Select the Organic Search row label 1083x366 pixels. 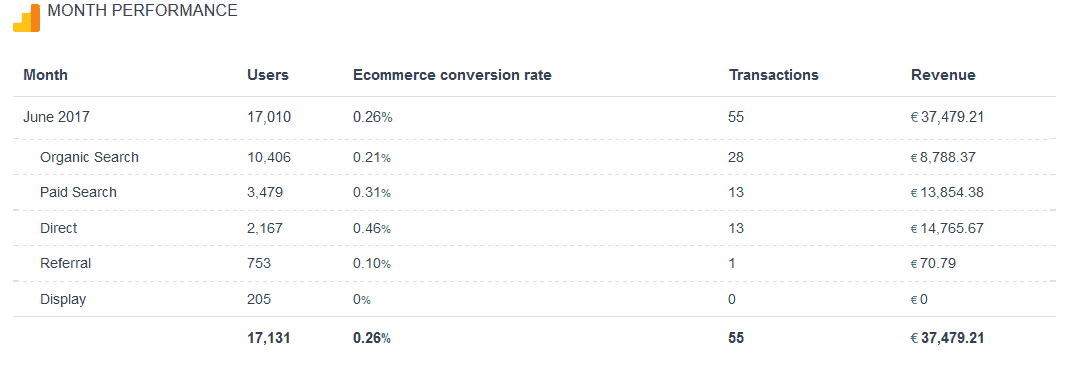pos(89,157)
